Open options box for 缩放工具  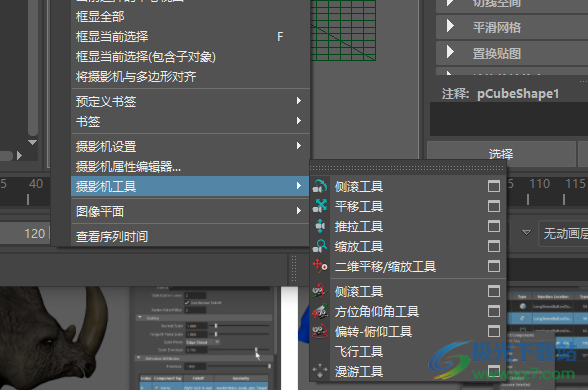point(494,246)
